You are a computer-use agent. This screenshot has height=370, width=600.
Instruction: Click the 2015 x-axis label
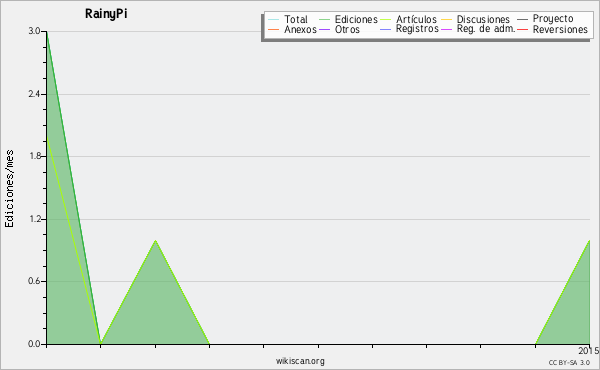pyautogui.click(x=589, y=350)
